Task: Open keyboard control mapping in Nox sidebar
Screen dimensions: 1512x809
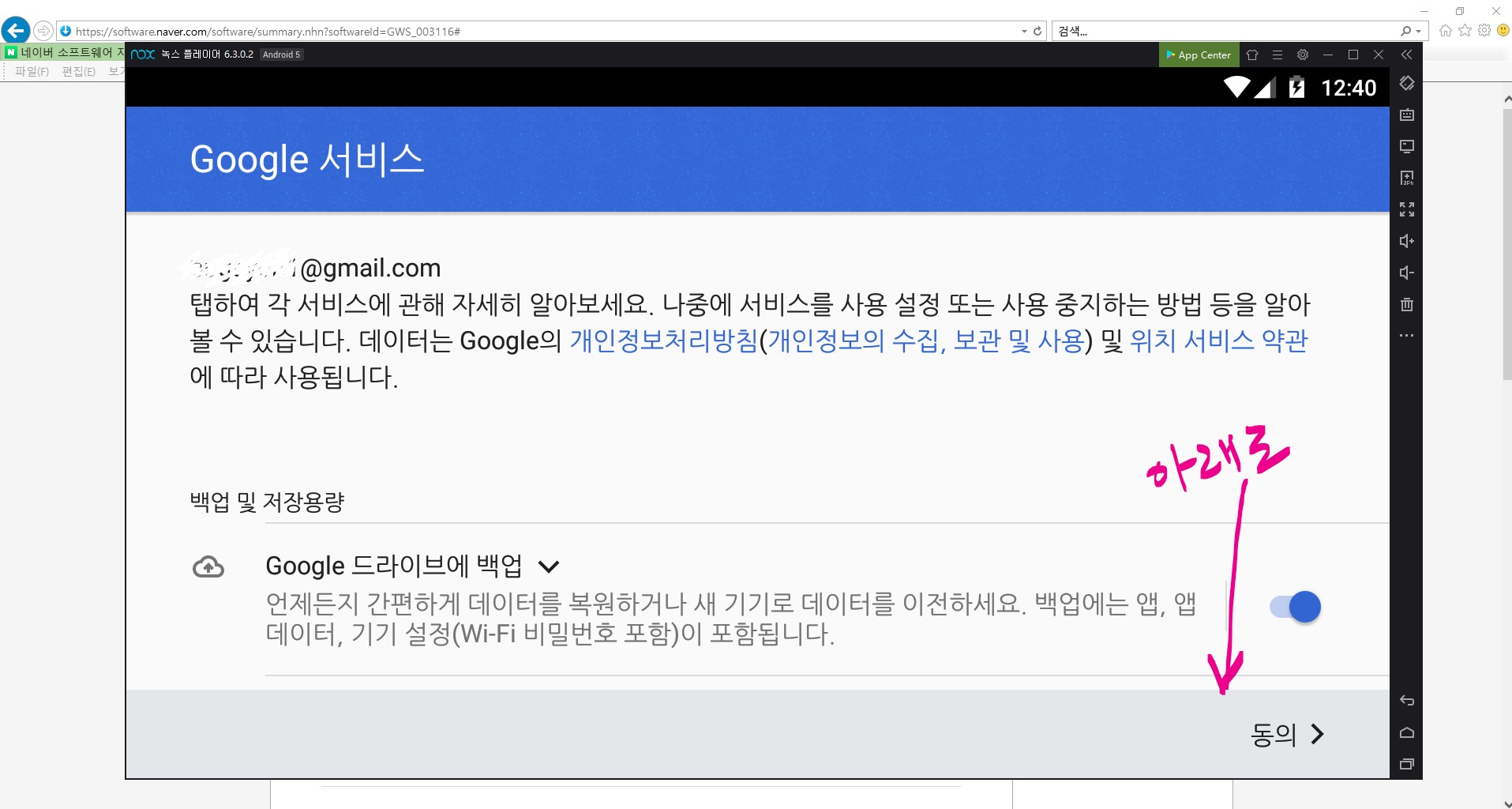Action: [1407, 115]
